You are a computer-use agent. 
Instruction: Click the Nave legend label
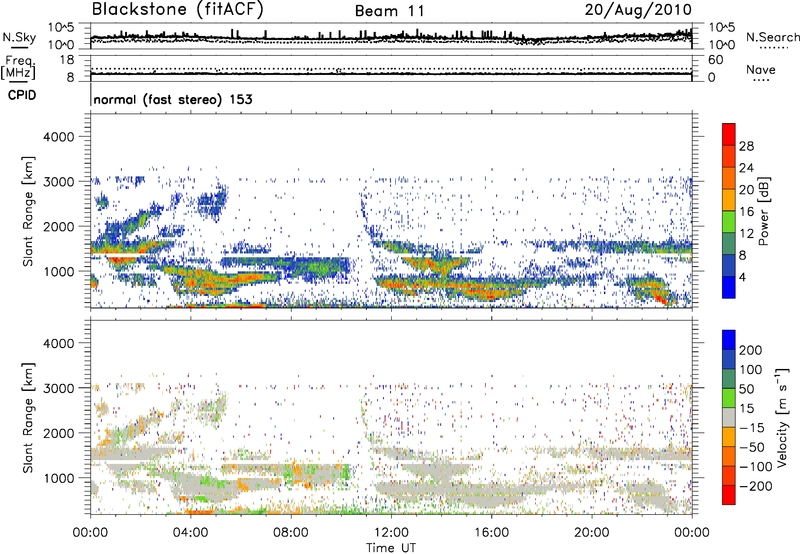tap(761, 69)
